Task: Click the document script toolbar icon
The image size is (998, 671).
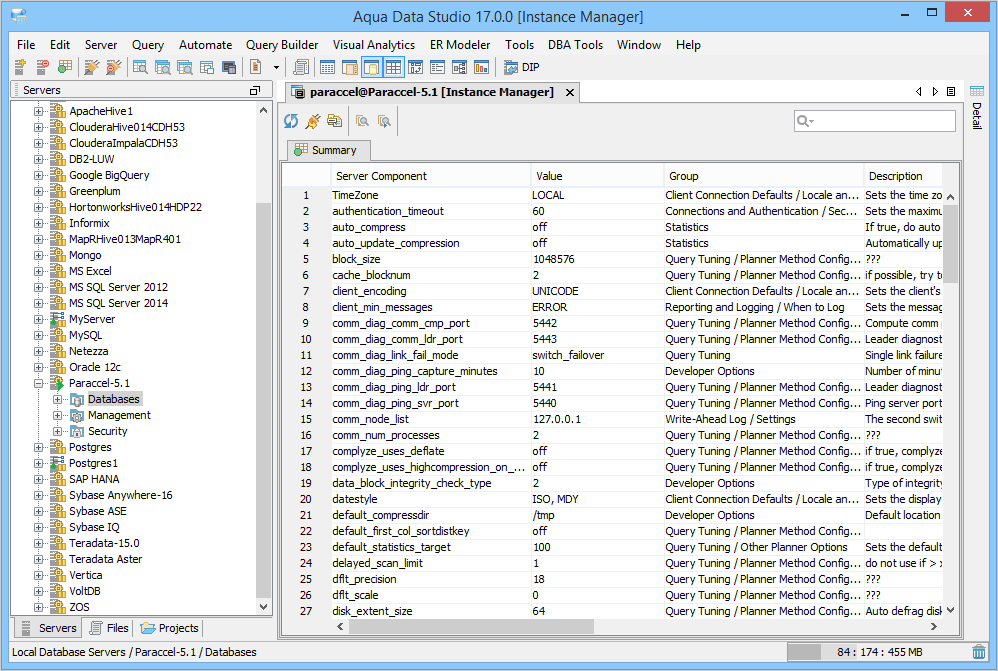Action: tap(256, 67)
